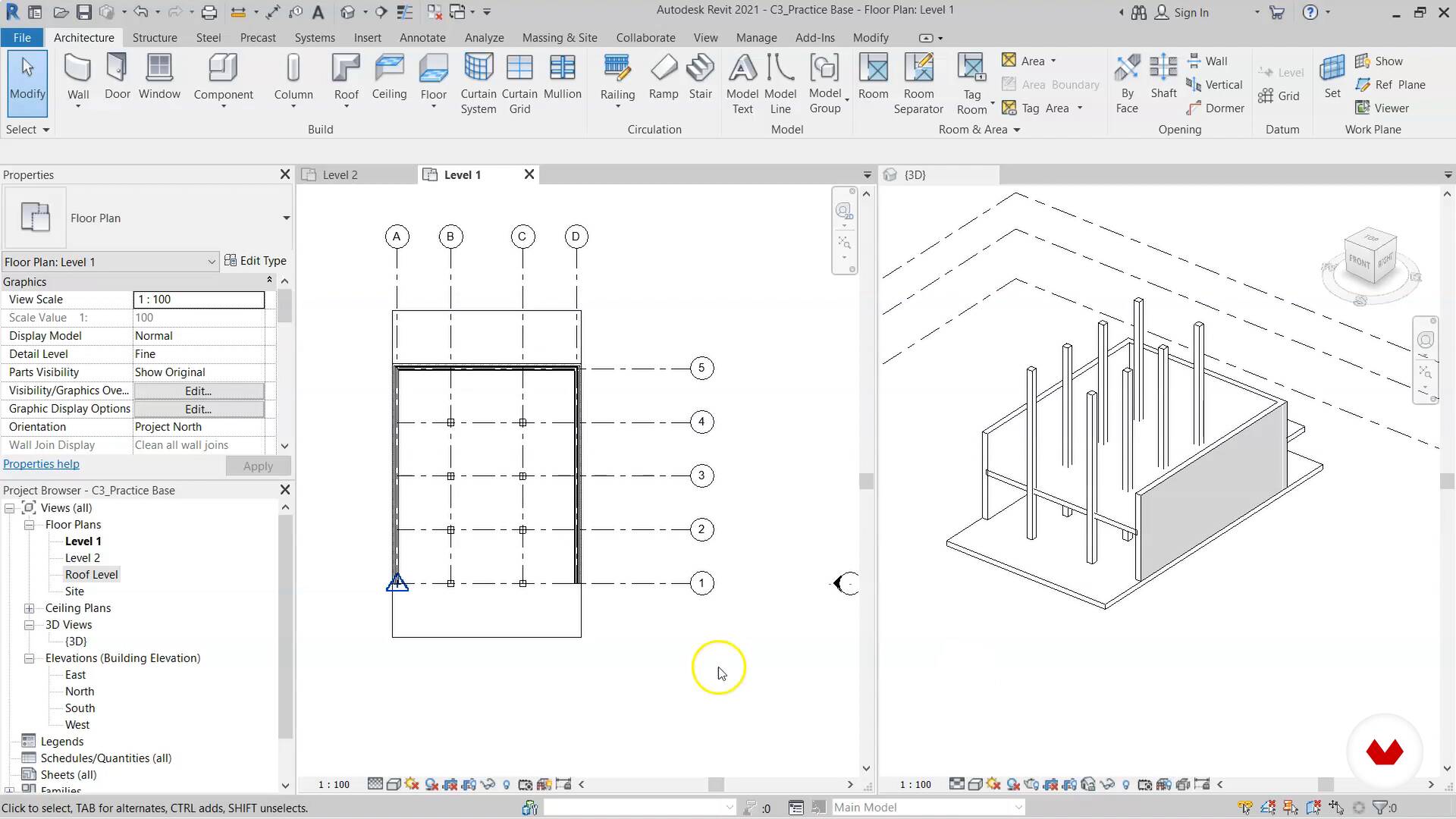Click the Level 1 view horizontal scrollbar

coord(716,784)
